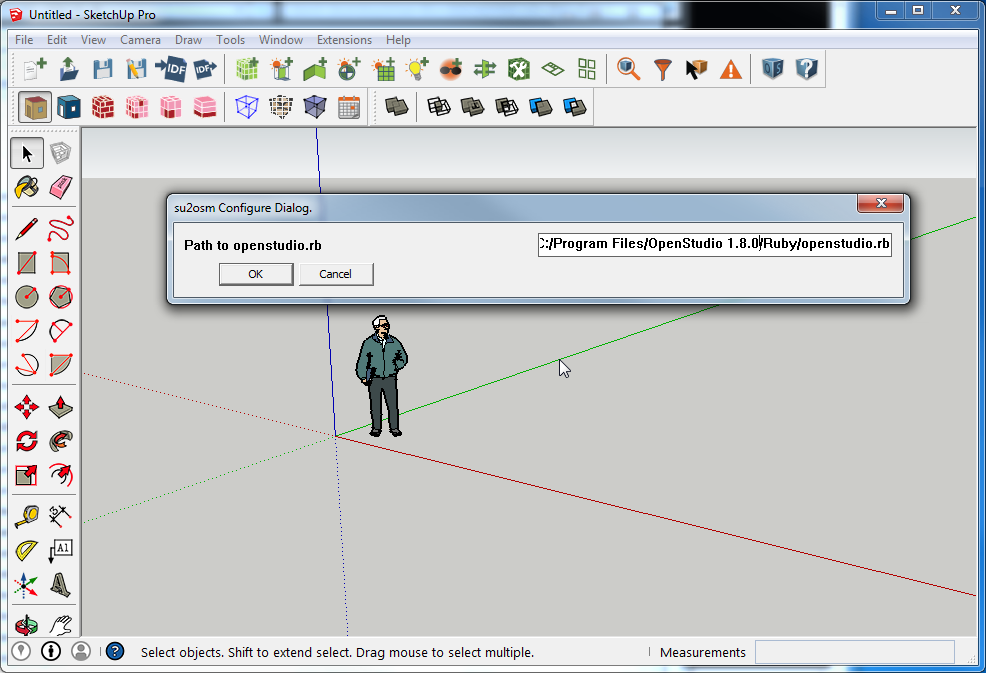Click the Open OpenStudio model icon
The width and height of the screenshot is (986, 673).
(69, 69)
